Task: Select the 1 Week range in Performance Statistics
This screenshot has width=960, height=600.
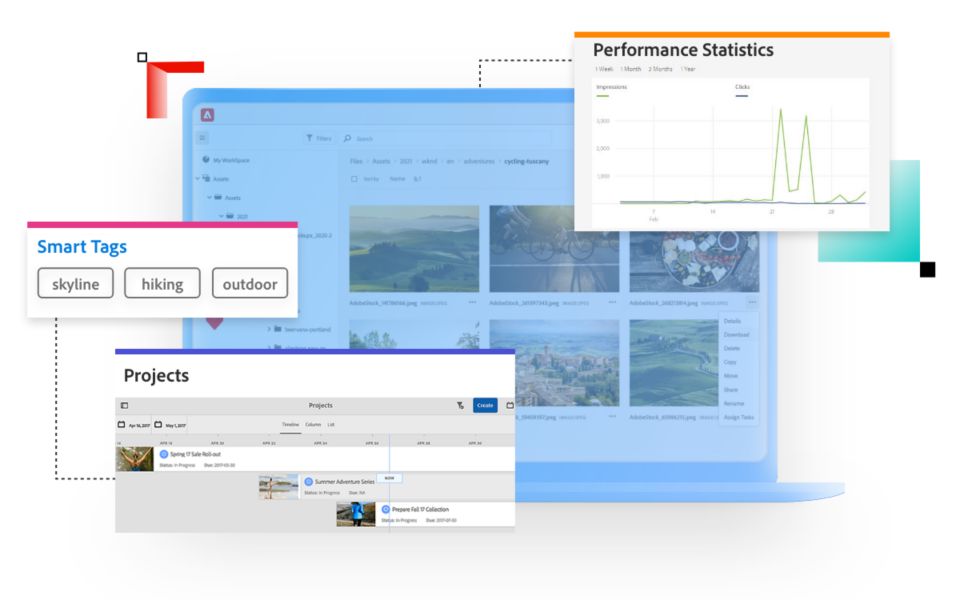Action: [x=604, y=69]
